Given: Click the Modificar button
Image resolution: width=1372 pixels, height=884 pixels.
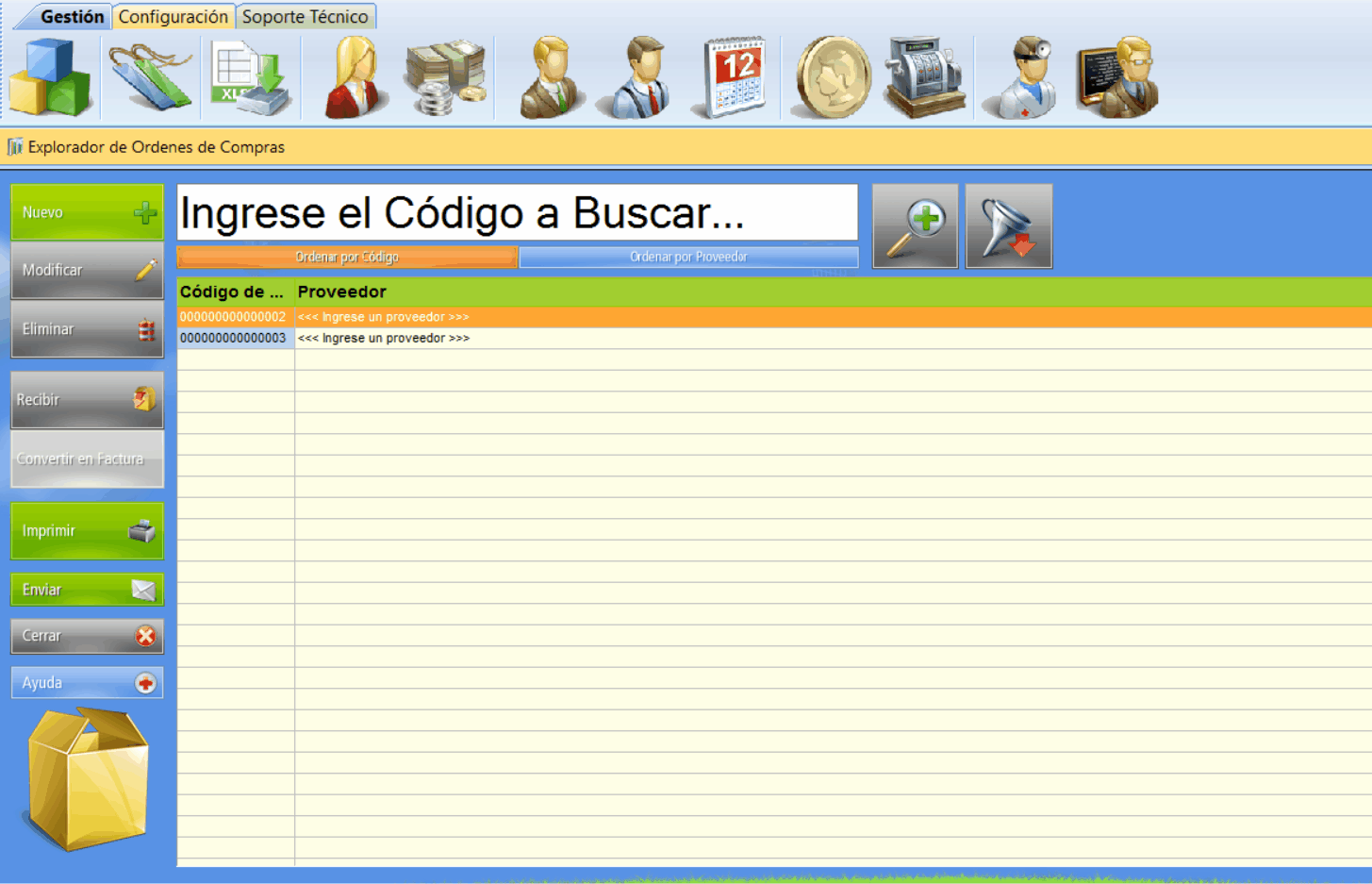Looking at the screenshot, I should click(x=87, y=271).
